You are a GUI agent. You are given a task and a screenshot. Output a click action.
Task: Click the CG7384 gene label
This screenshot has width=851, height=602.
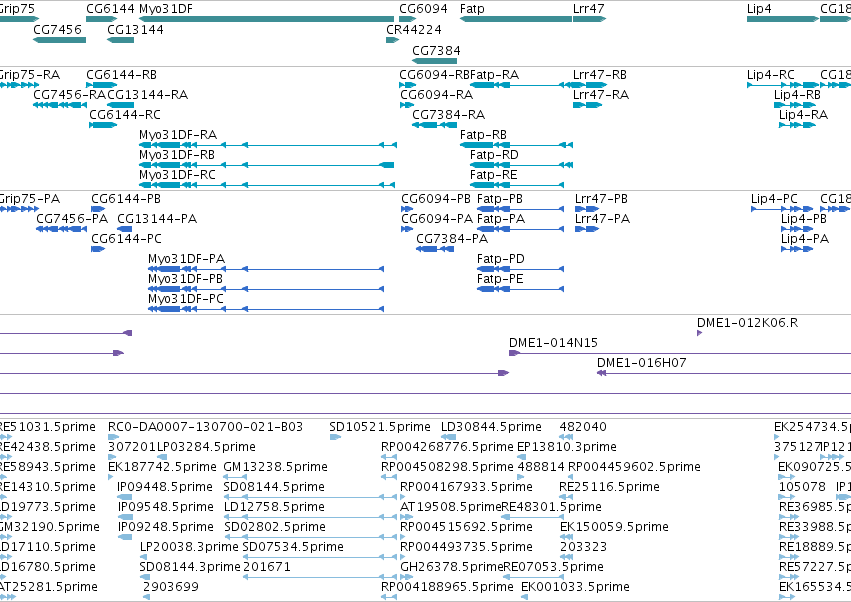436,50
